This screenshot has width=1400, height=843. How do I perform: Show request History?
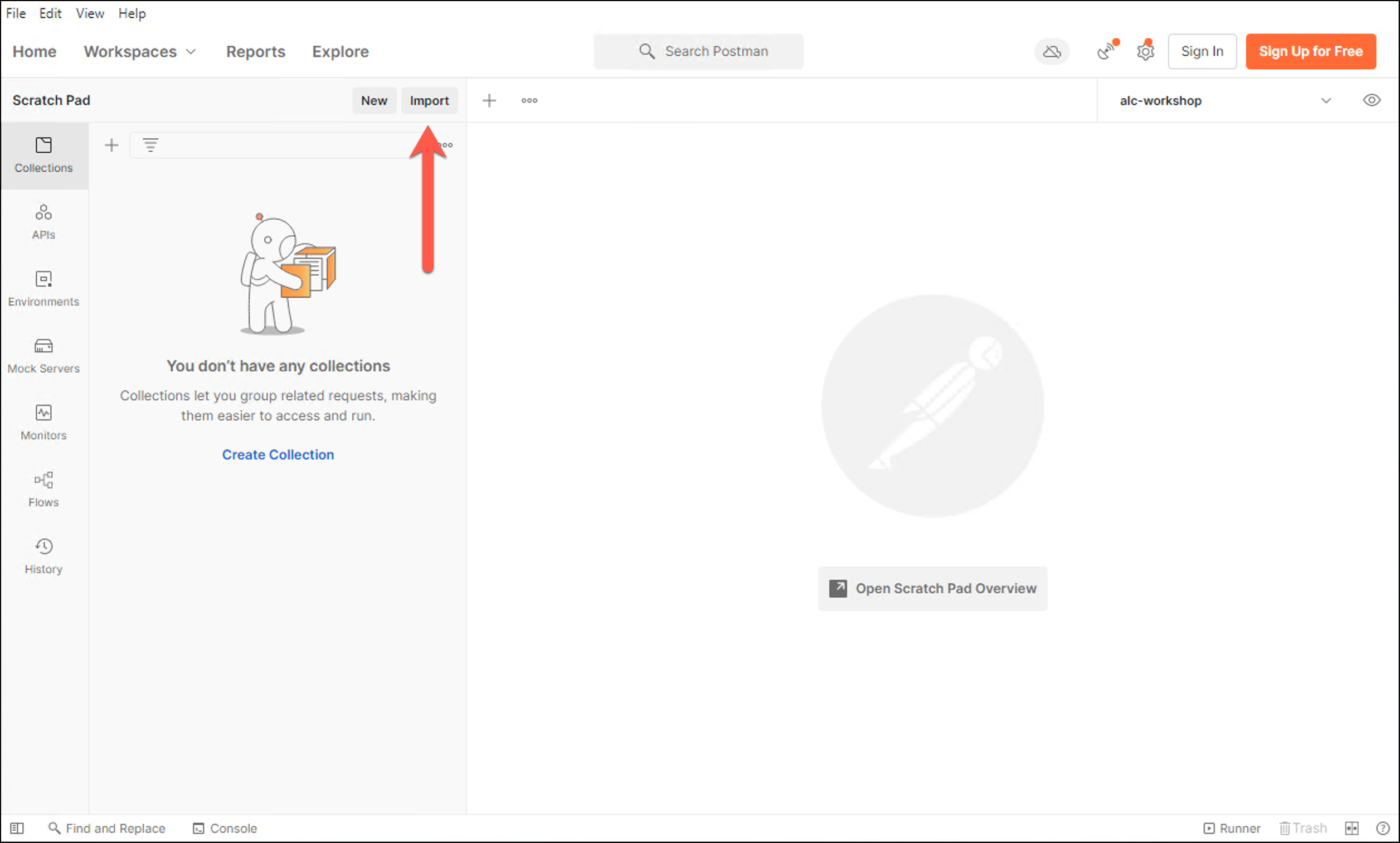point(43,556)
